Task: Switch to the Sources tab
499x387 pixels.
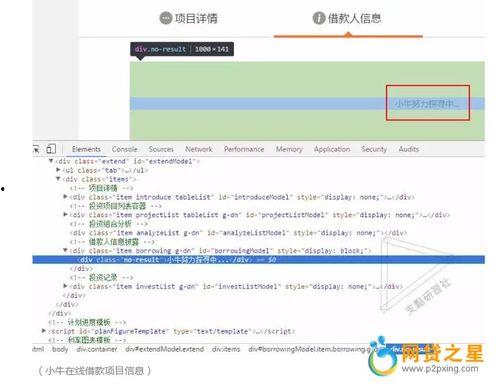Action: 161,149
